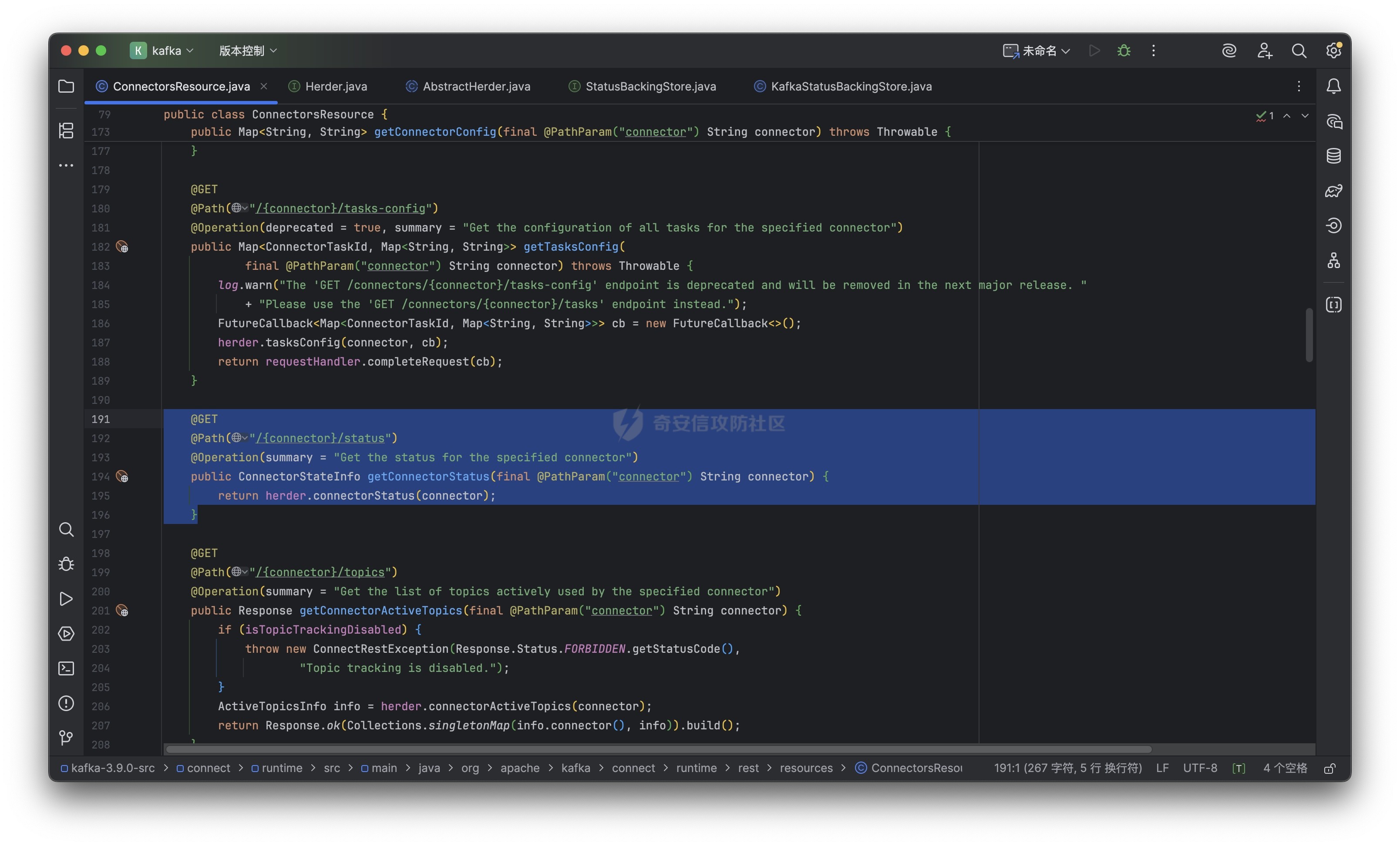The height and width of the screenshot is (846, 1400).
Task: Open the Notifications bell panel
Action: click(x=1333, y=86)
